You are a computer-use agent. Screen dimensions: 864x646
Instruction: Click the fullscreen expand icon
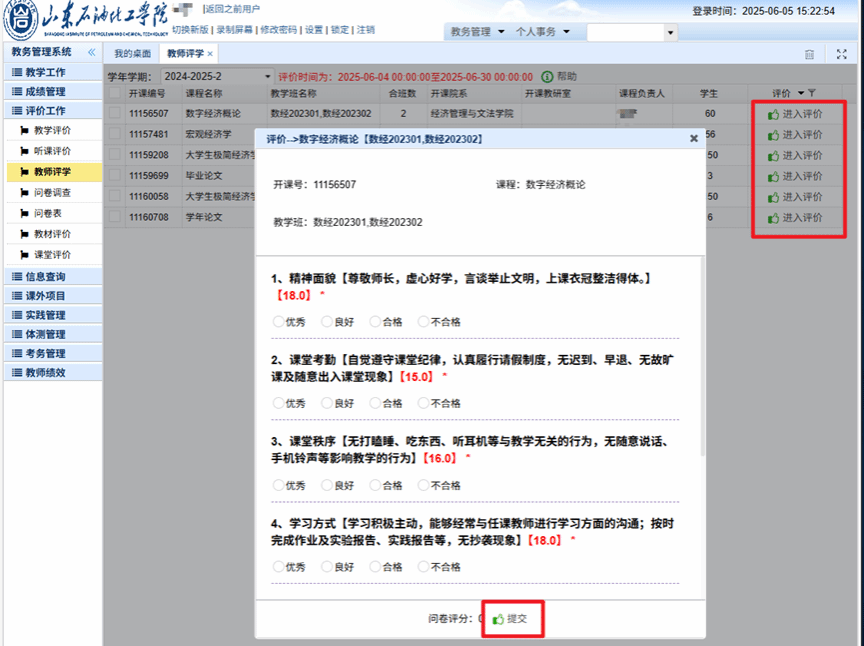click(x=841, y=54)
